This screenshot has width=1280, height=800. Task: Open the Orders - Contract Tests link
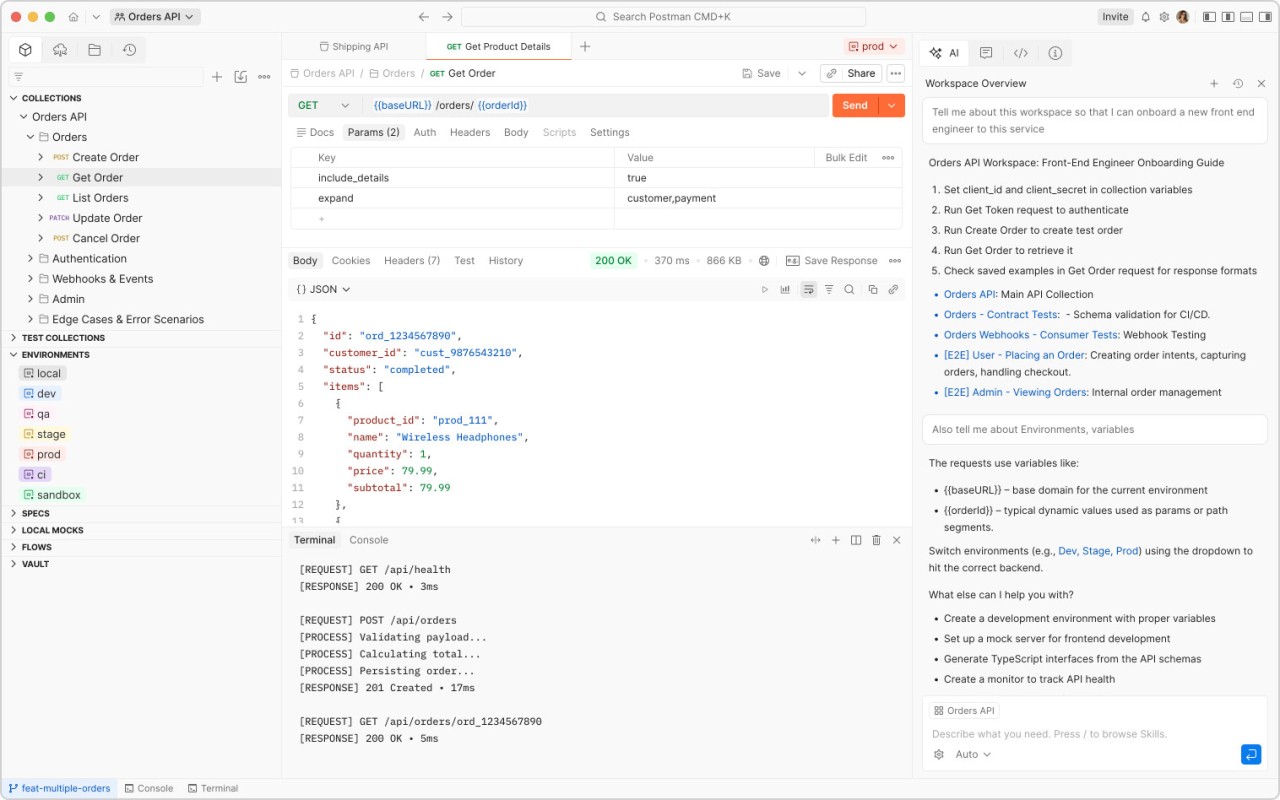coord(1000,315)
